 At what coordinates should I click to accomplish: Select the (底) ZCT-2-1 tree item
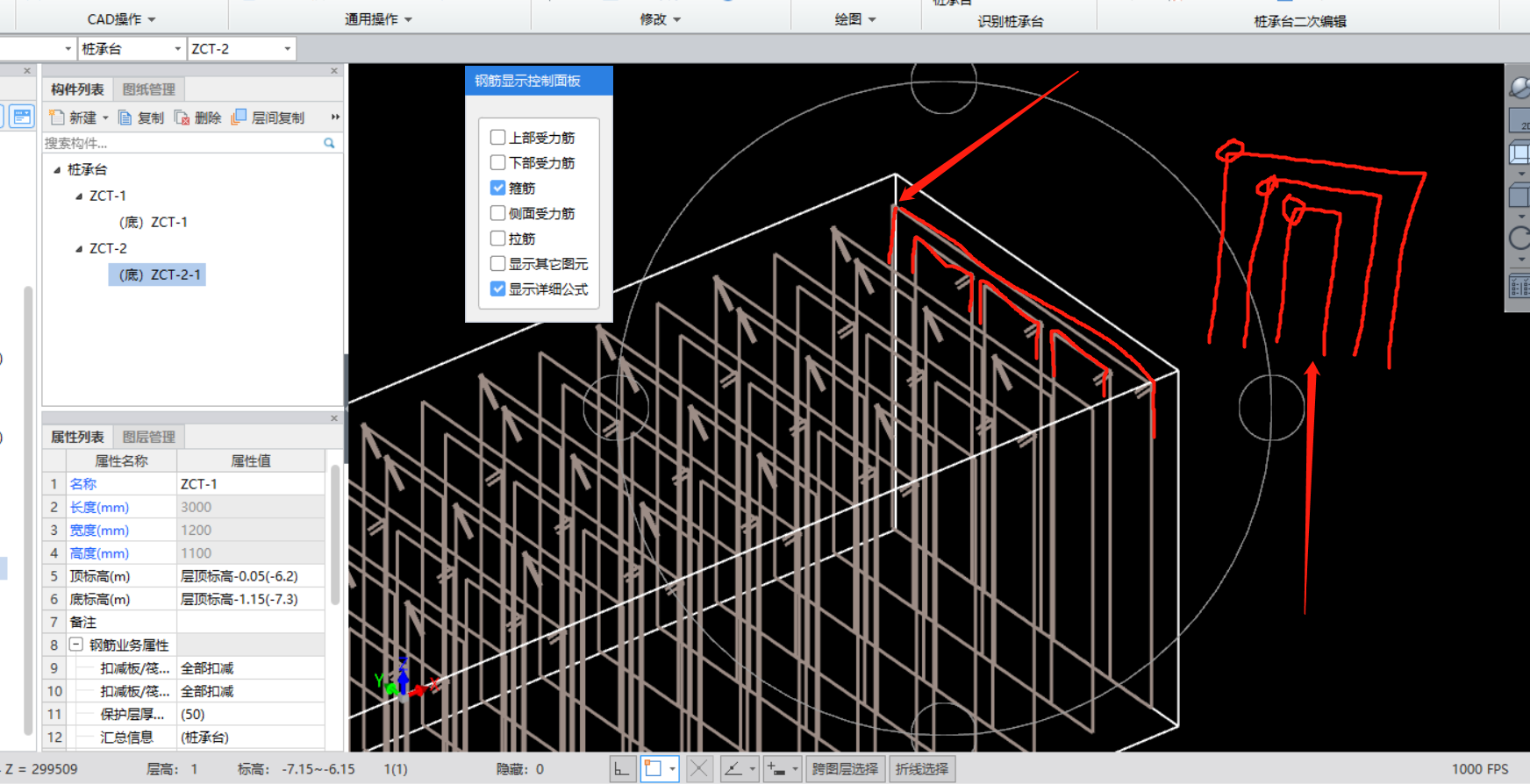point(157,274)
